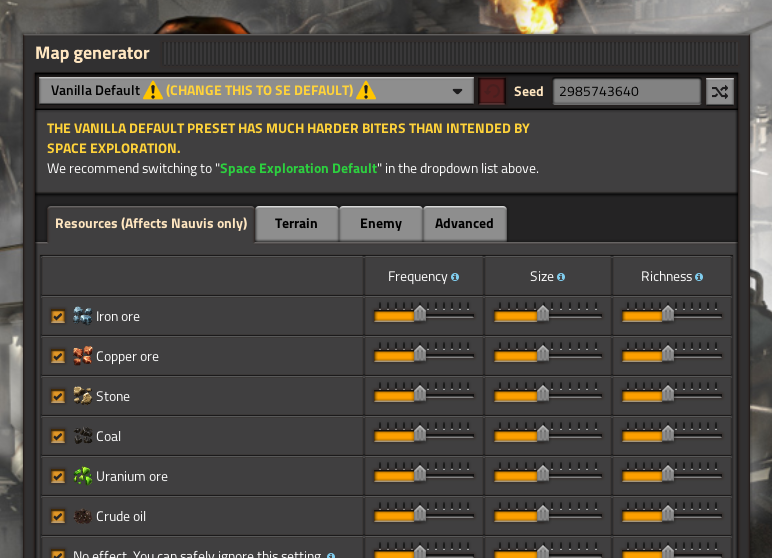Adjust the Uranium ore Richness slider
The width and height of the screenshot is (772, 558).
pos(672,473)
